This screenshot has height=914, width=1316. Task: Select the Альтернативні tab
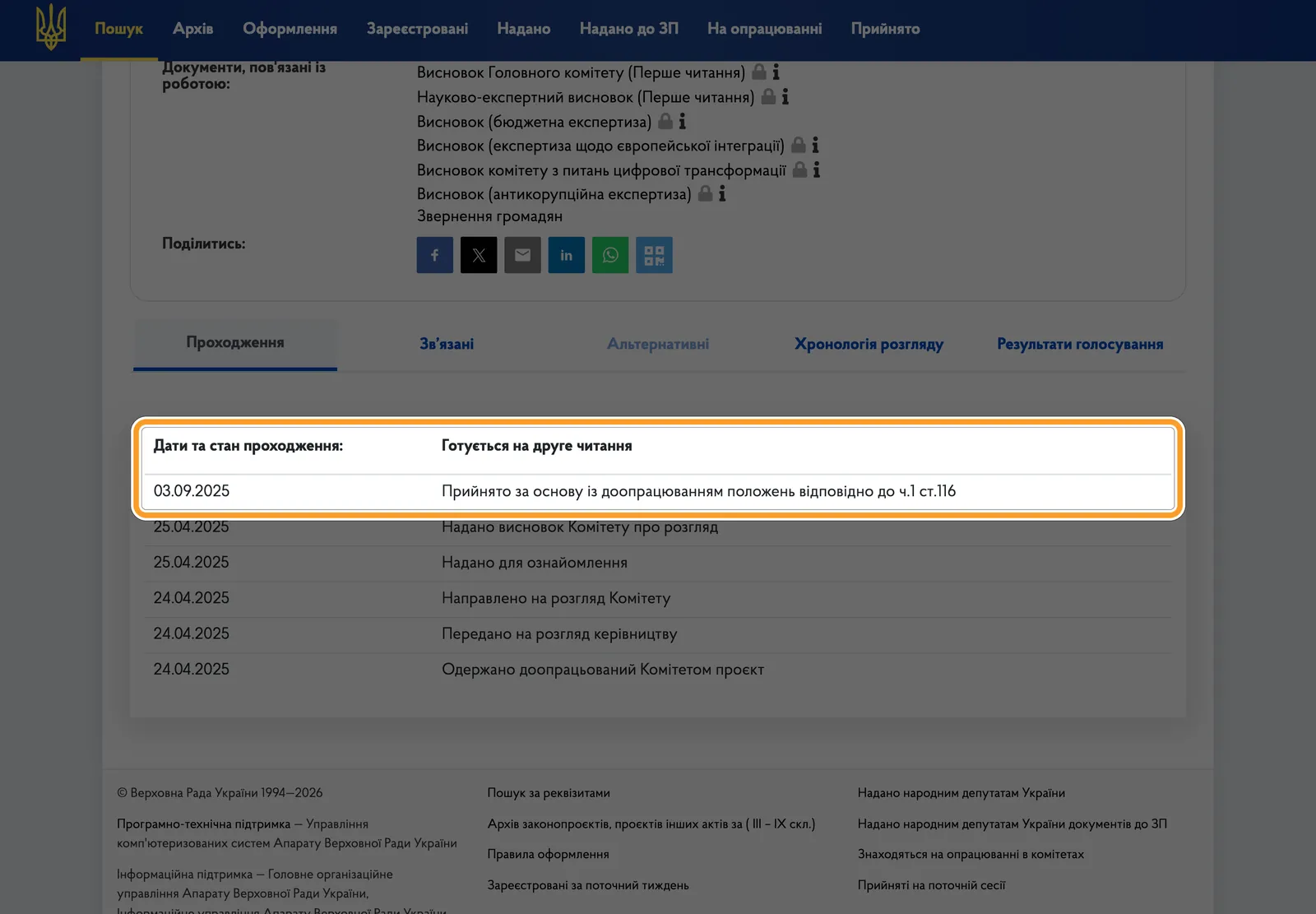pyautogui.click(x=658, y=344)
